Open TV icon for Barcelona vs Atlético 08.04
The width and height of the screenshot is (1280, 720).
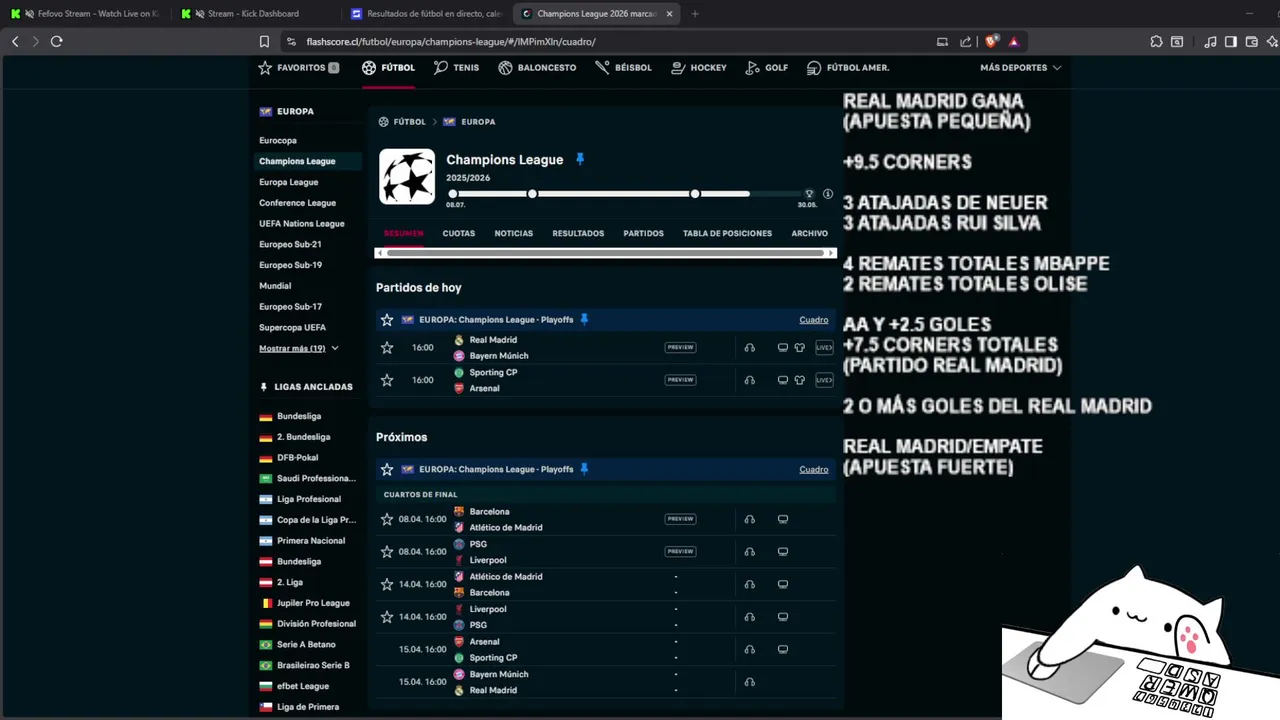(x=783, y=519)
